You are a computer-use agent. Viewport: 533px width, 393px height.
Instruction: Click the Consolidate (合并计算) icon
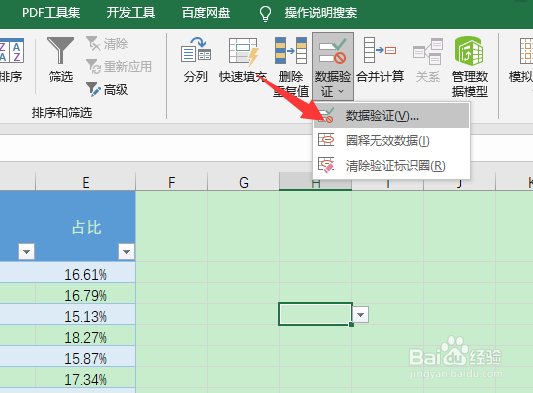coord(380,50)
